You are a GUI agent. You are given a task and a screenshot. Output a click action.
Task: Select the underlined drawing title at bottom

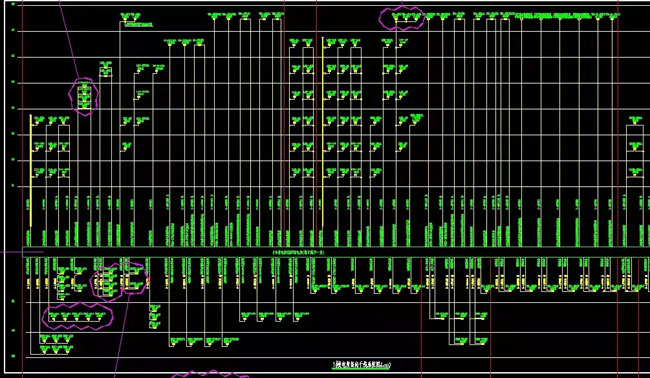tap(361, 365)
